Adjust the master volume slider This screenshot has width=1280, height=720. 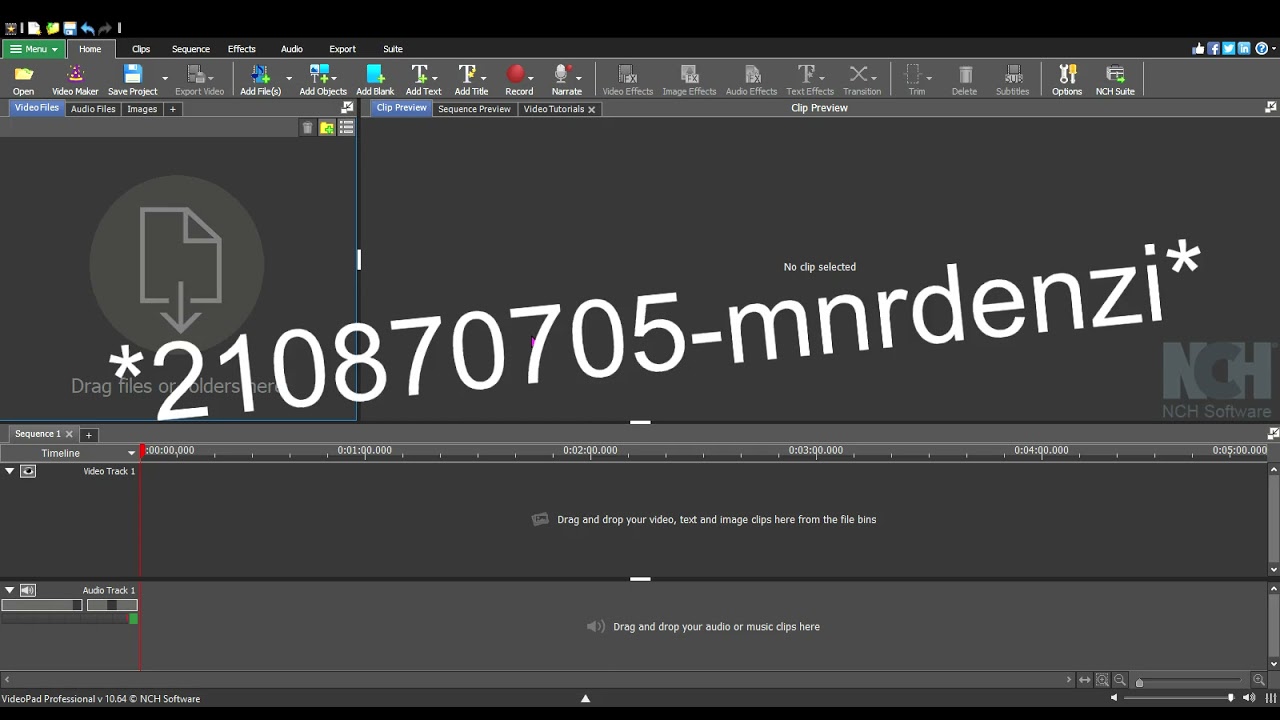tap(1180, 698)
